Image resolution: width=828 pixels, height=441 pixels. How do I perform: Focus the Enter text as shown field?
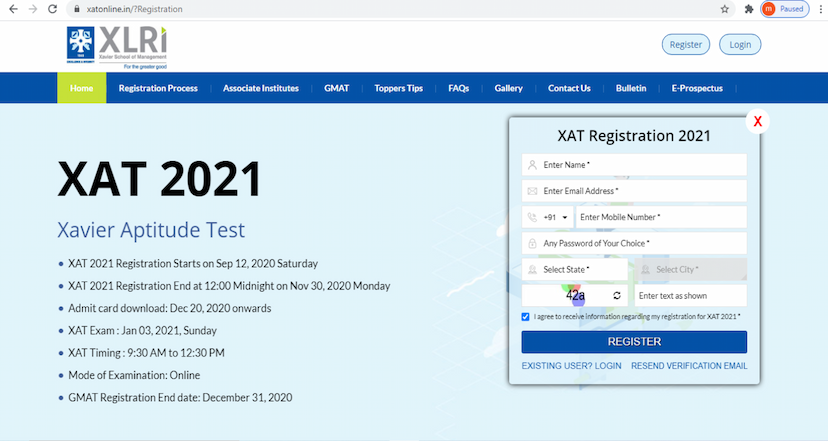click(691, 296)
